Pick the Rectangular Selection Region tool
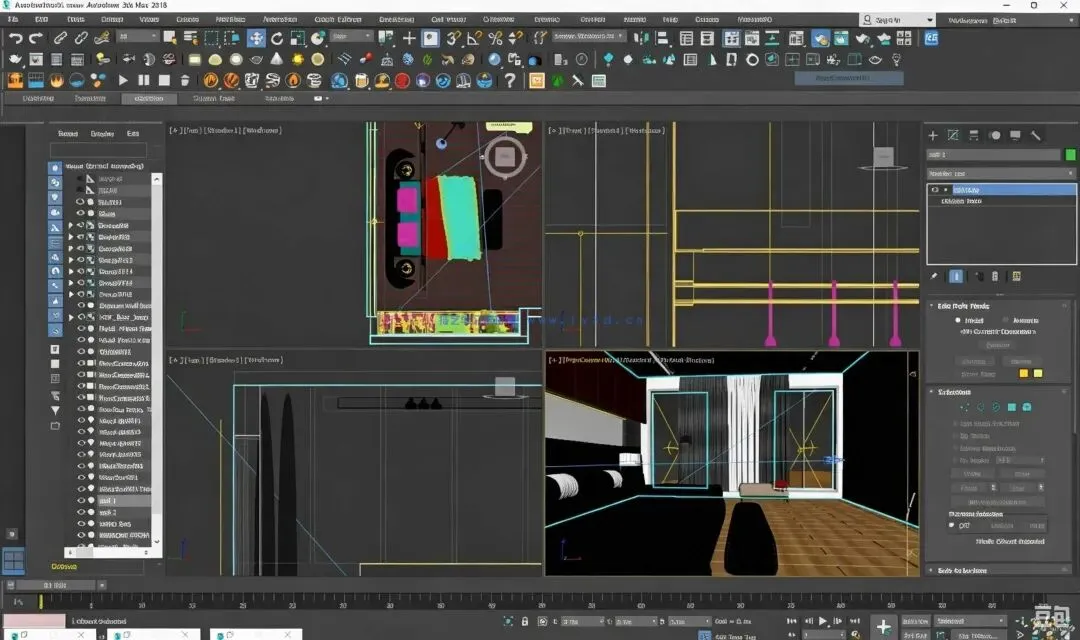The height and width of the screenshot is (640, 1080). (211, 38)
